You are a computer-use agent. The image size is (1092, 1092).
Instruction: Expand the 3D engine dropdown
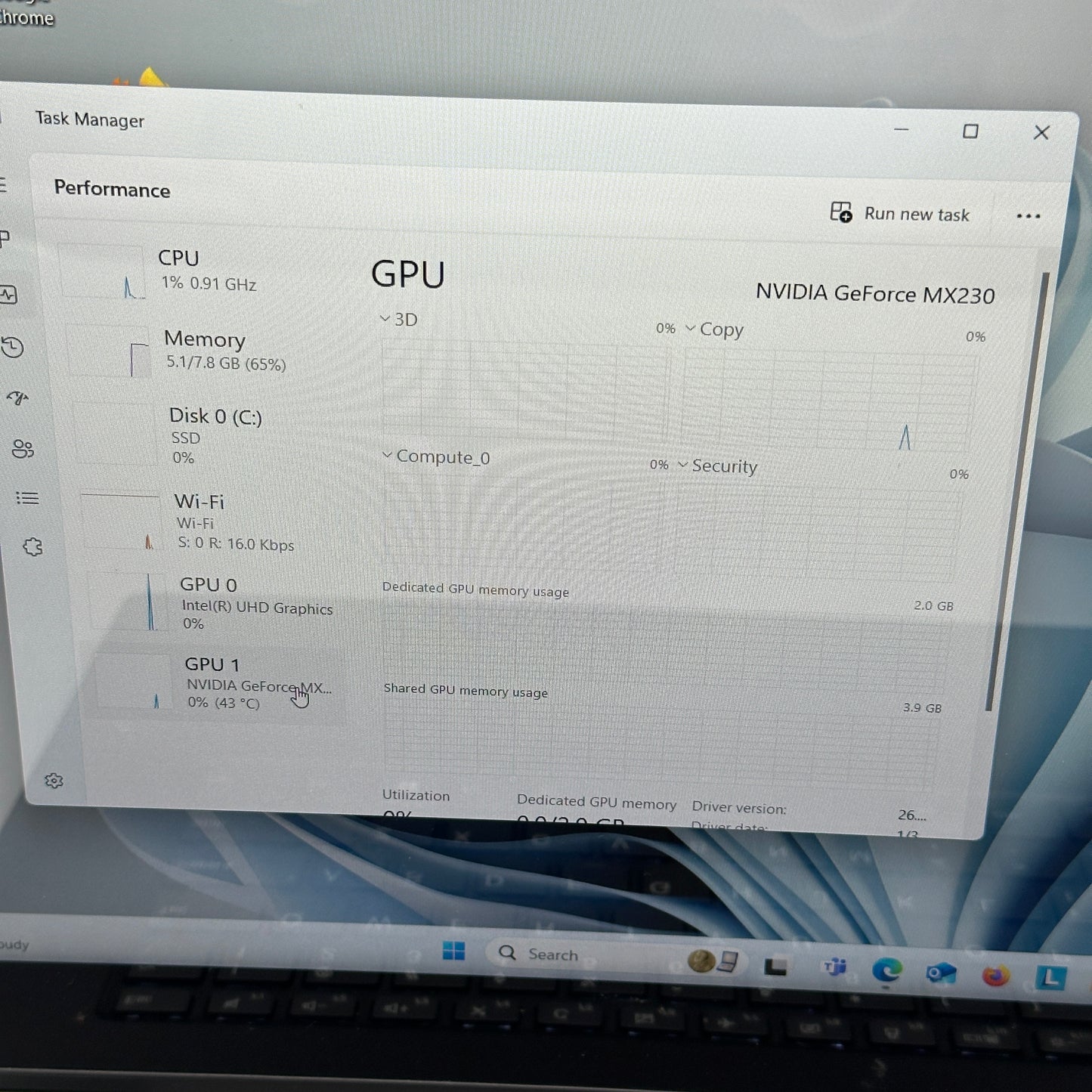click(385, 319)
